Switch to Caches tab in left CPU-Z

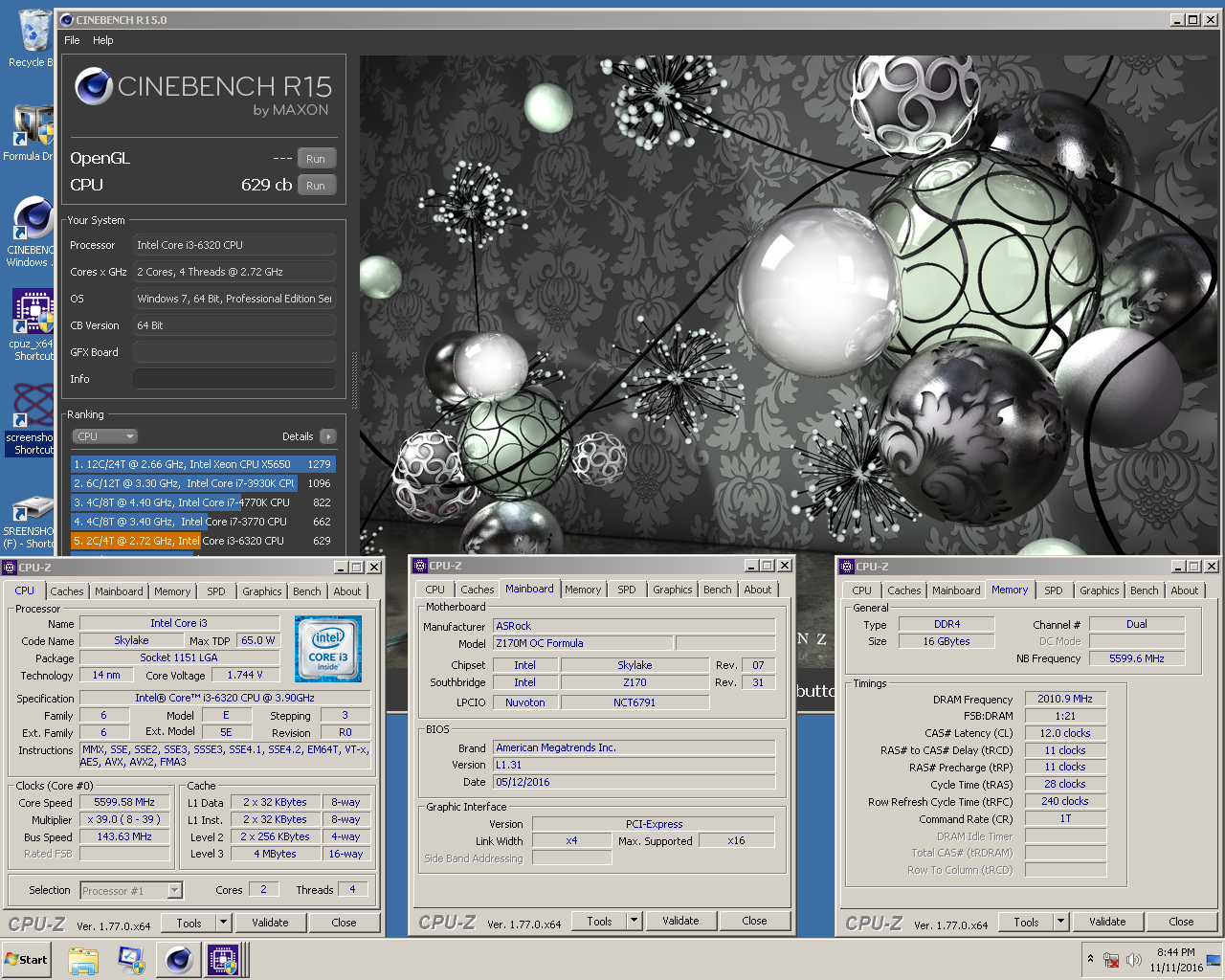coord(67,591)
